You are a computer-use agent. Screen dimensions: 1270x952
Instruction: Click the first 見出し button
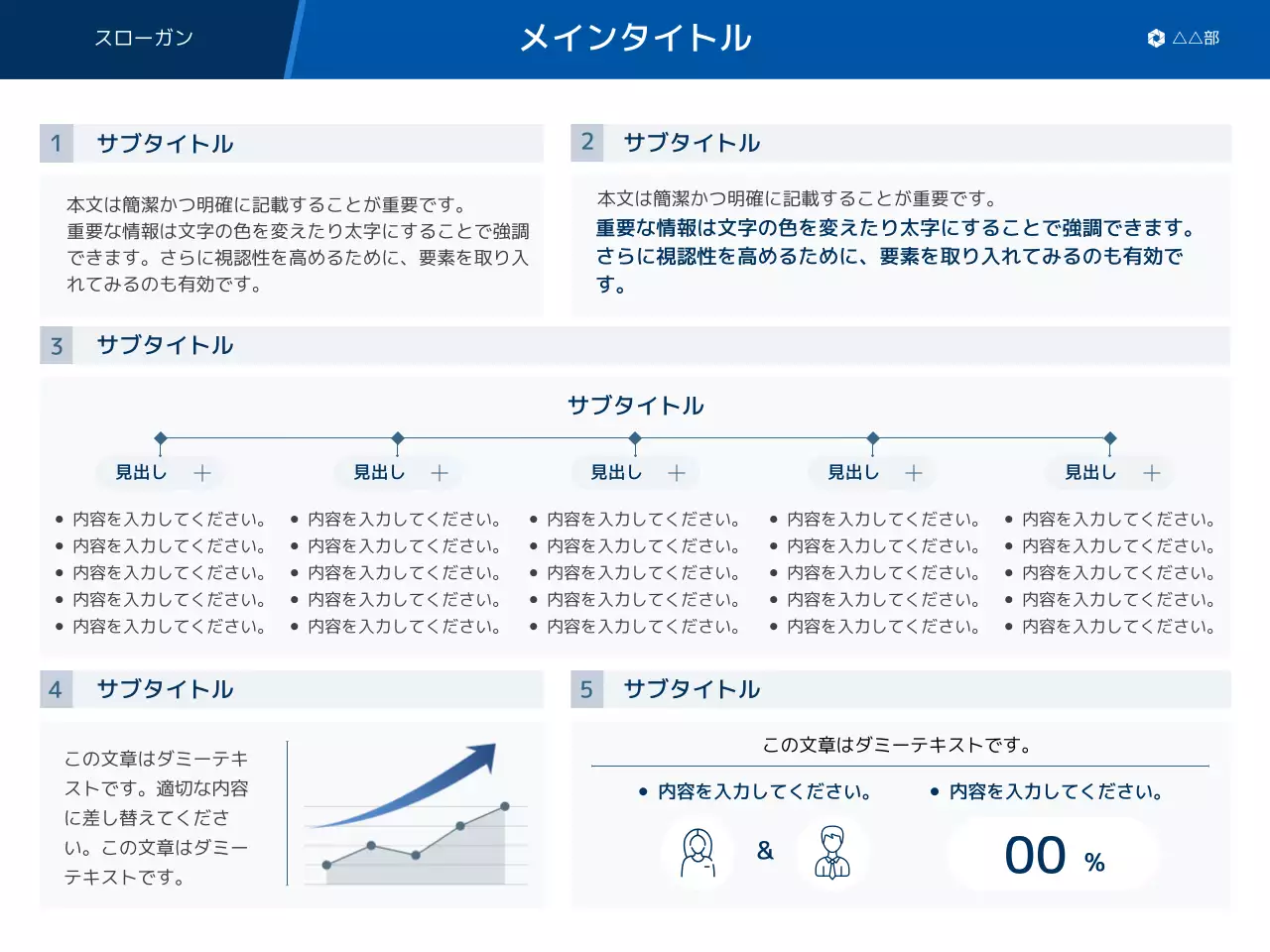(140, 473)
